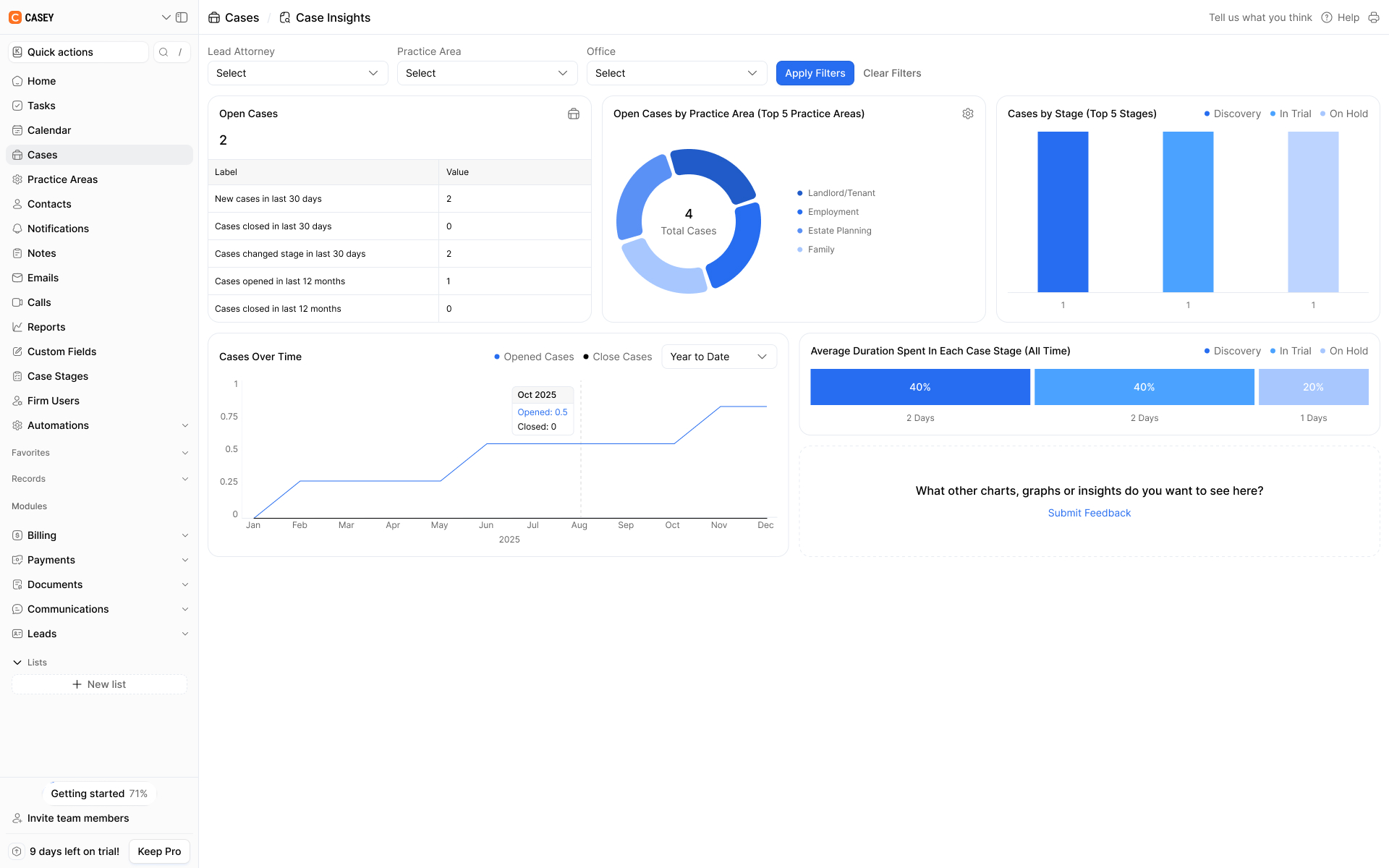This screenshot has width=1389, height=868.
Task: Toggle On Hold legend in Cases by Stage
Action: click(x=1344, y=114)
